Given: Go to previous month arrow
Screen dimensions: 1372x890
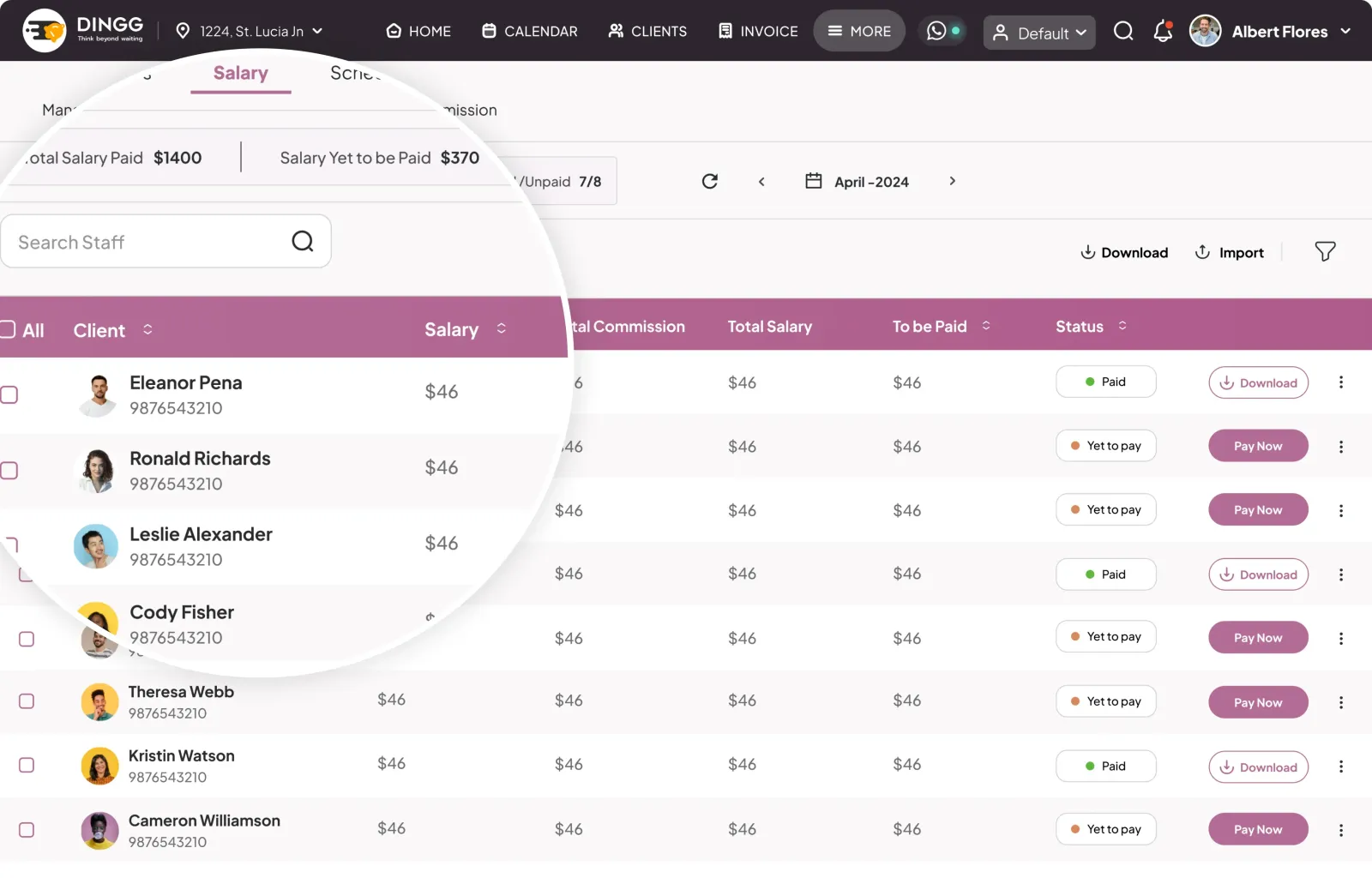Looking at the screenshot, I should 761,182.
